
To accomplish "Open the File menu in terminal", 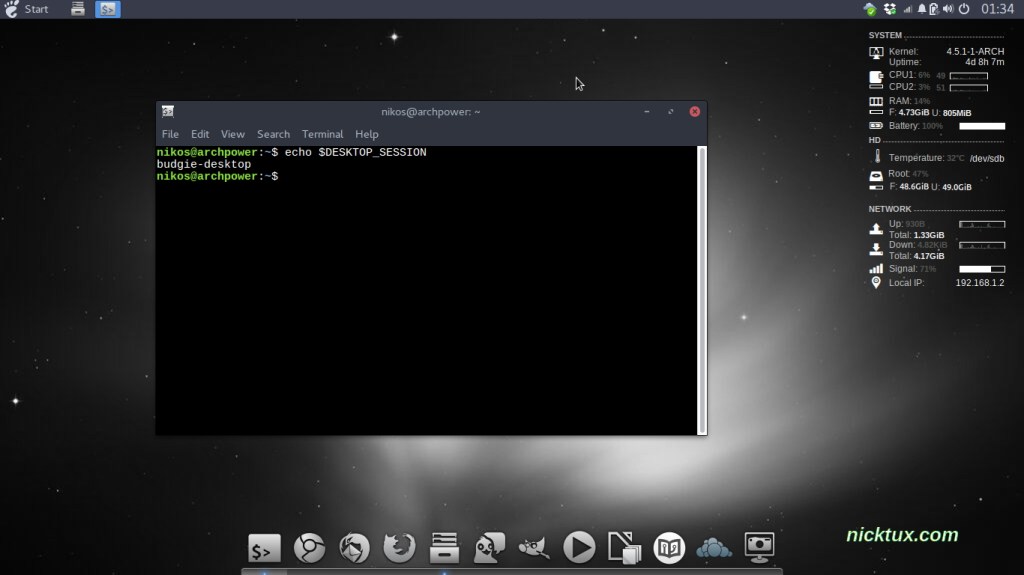I will click(170, 134).
